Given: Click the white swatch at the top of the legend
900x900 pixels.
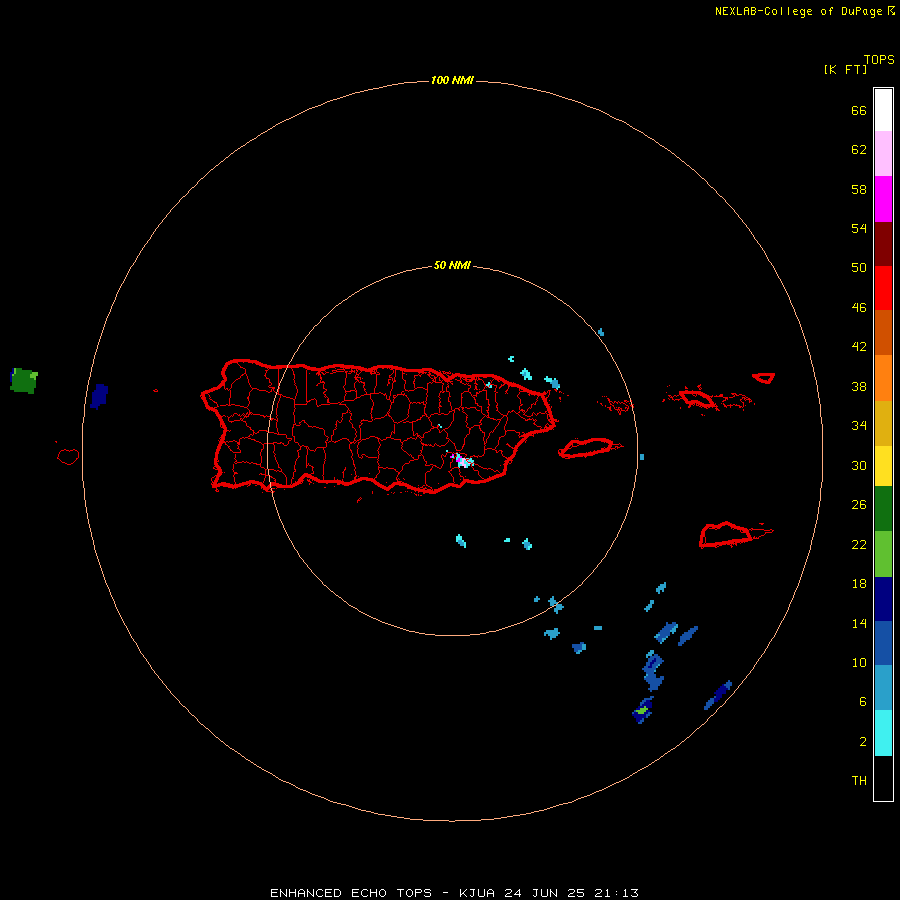Looking at the screenshot, I should 883,110.
